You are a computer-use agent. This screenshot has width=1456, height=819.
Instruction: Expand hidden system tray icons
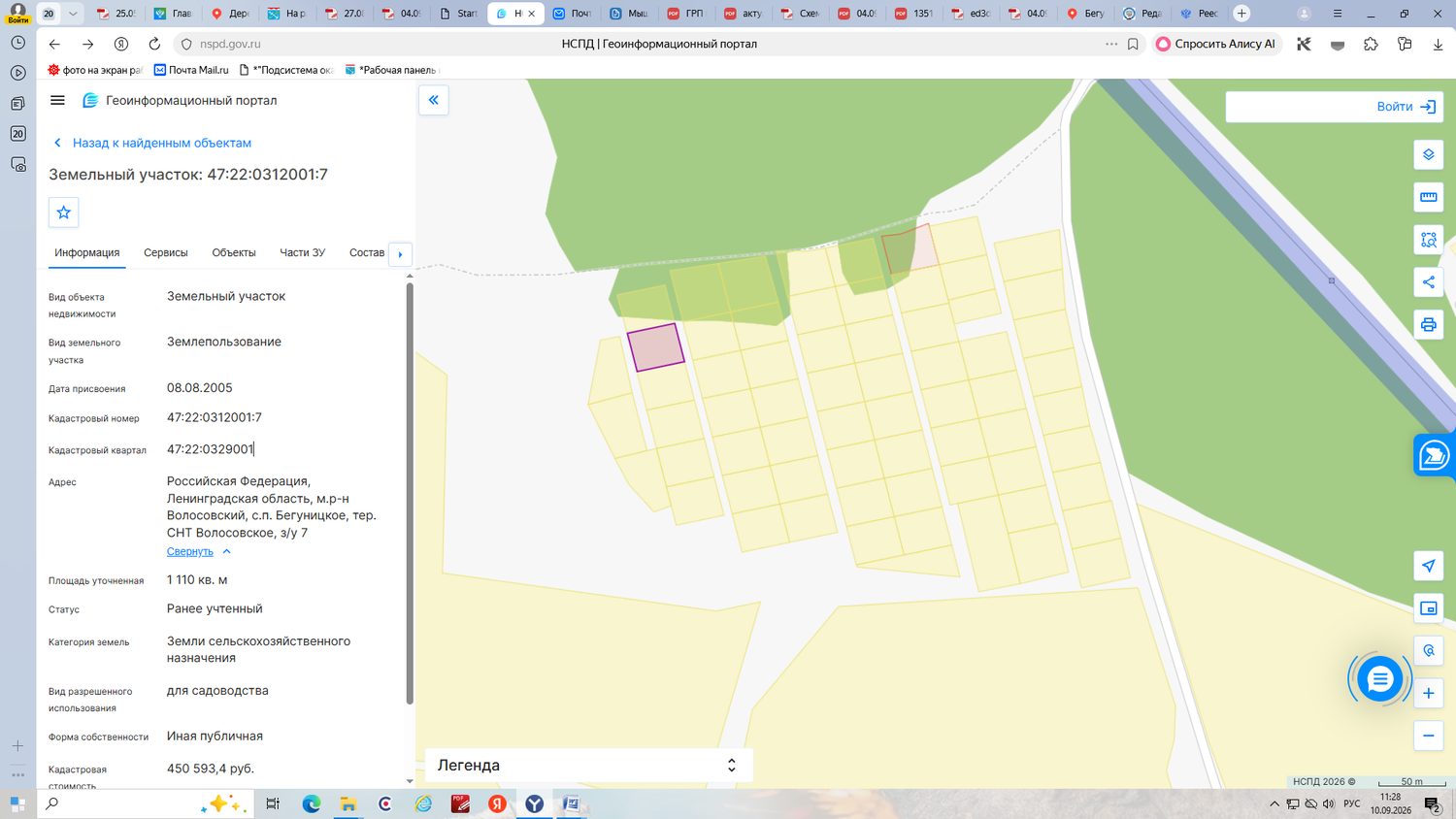1274,804
